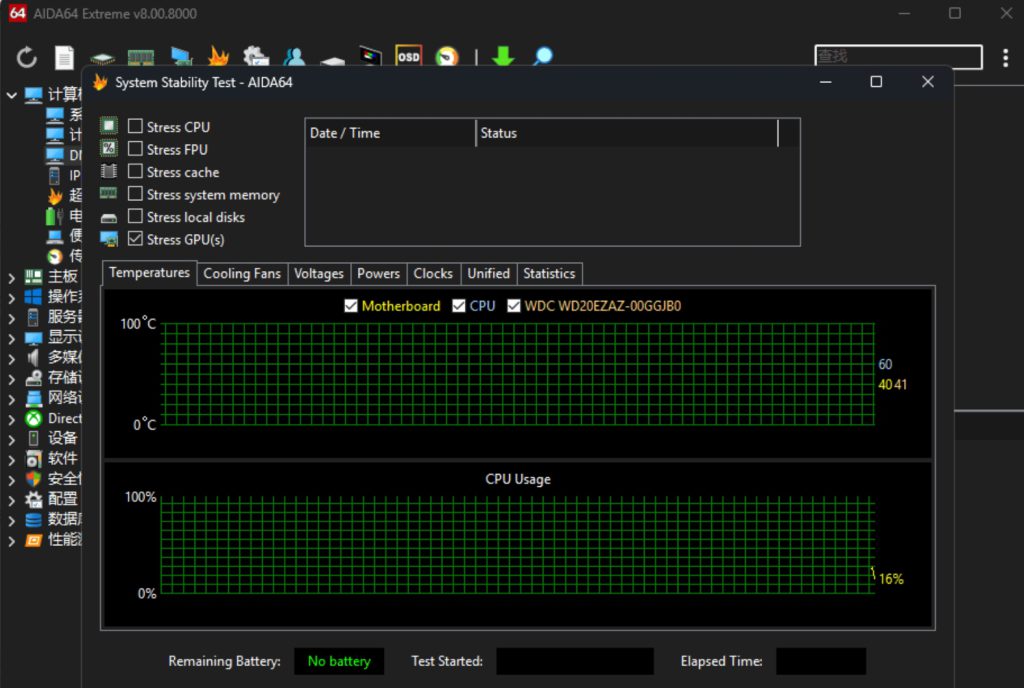Toggle the WDC WD20EZAZ disk checkbox

514,305
